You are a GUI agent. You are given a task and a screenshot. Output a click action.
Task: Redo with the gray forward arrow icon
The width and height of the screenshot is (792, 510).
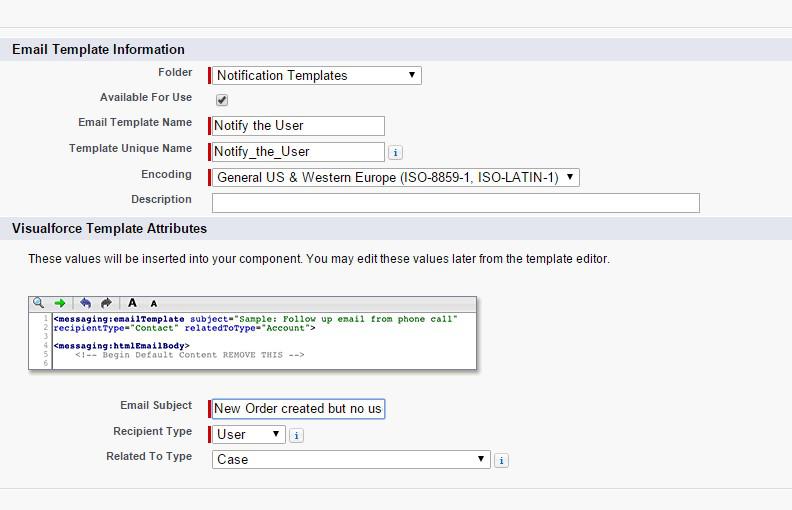[x=106, y=303]
